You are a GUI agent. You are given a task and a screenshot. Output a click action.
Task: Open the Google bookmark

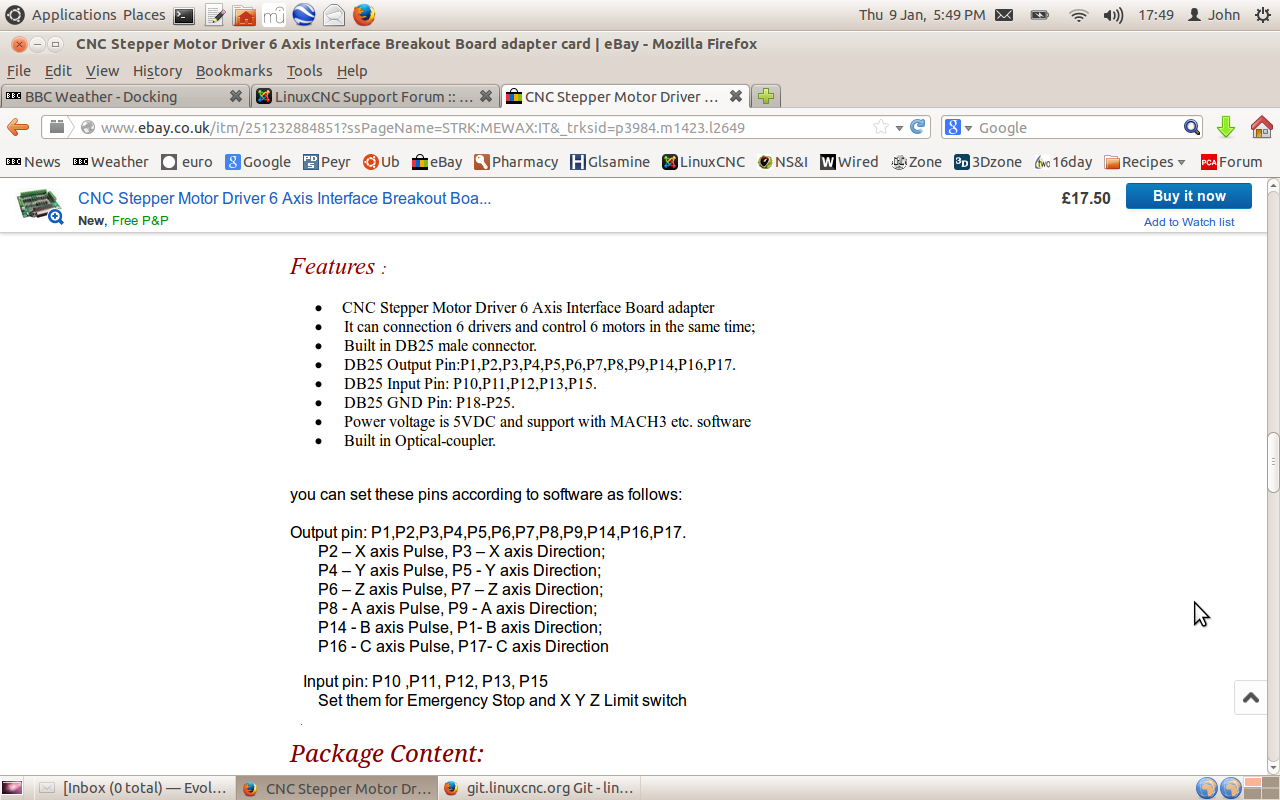(258, 162)
